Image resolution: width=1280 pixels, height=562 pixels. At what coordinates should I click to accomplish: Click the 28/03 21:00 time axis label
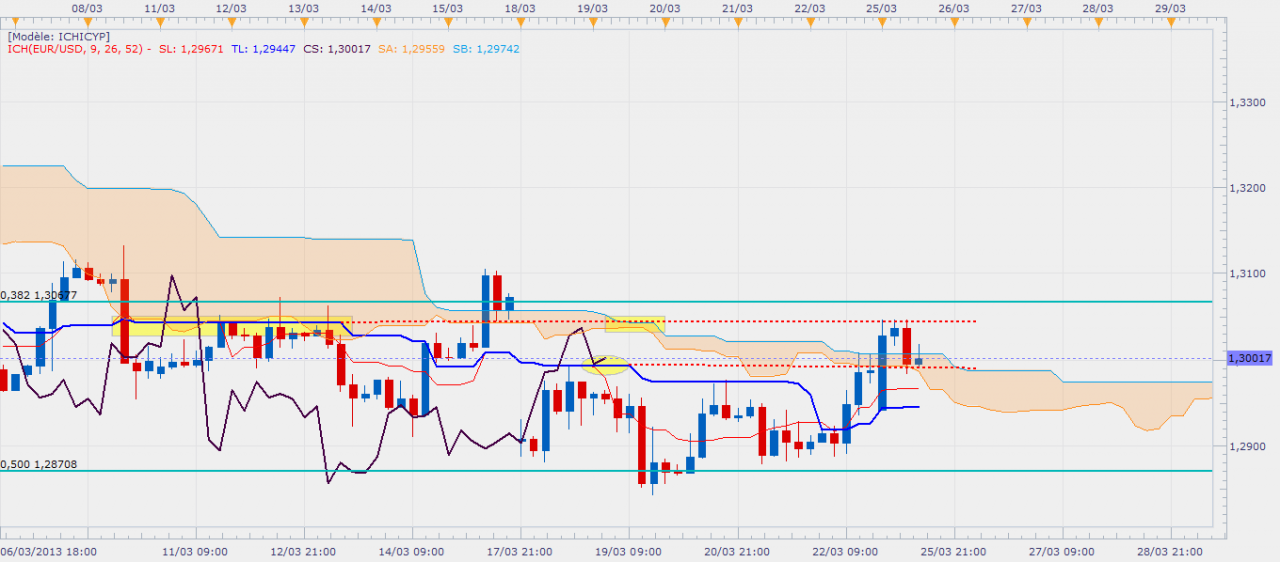(x=1170, y=551)
